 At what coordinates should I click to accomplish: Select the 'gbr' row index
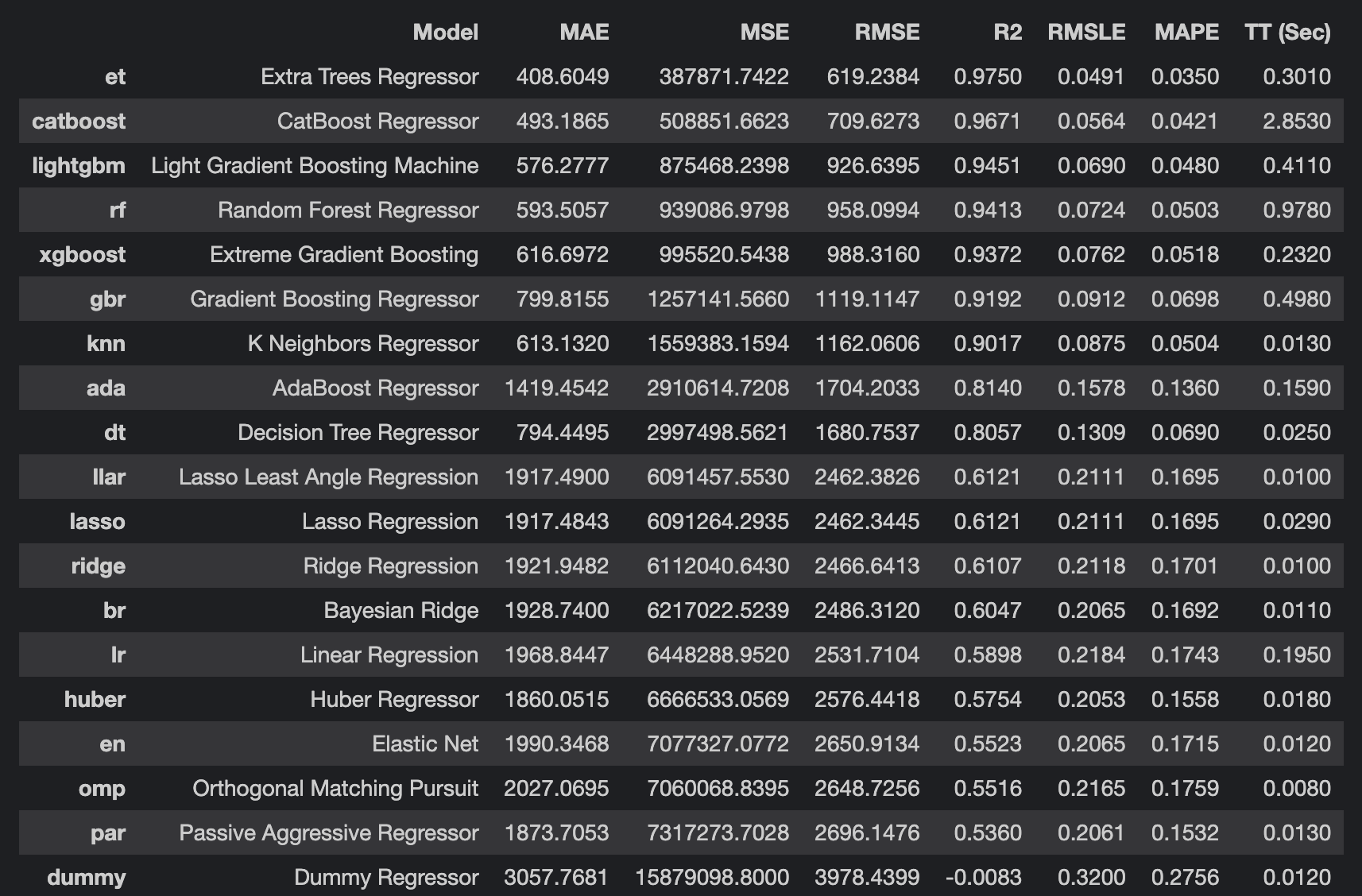pyautogui.click(x=107, y=299)
